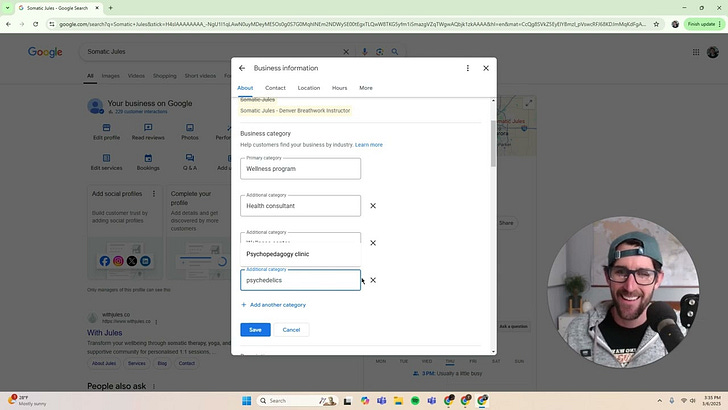Click the Blog sitelink chip
This screenshot has height=410, width=728.
click(162, 364)
